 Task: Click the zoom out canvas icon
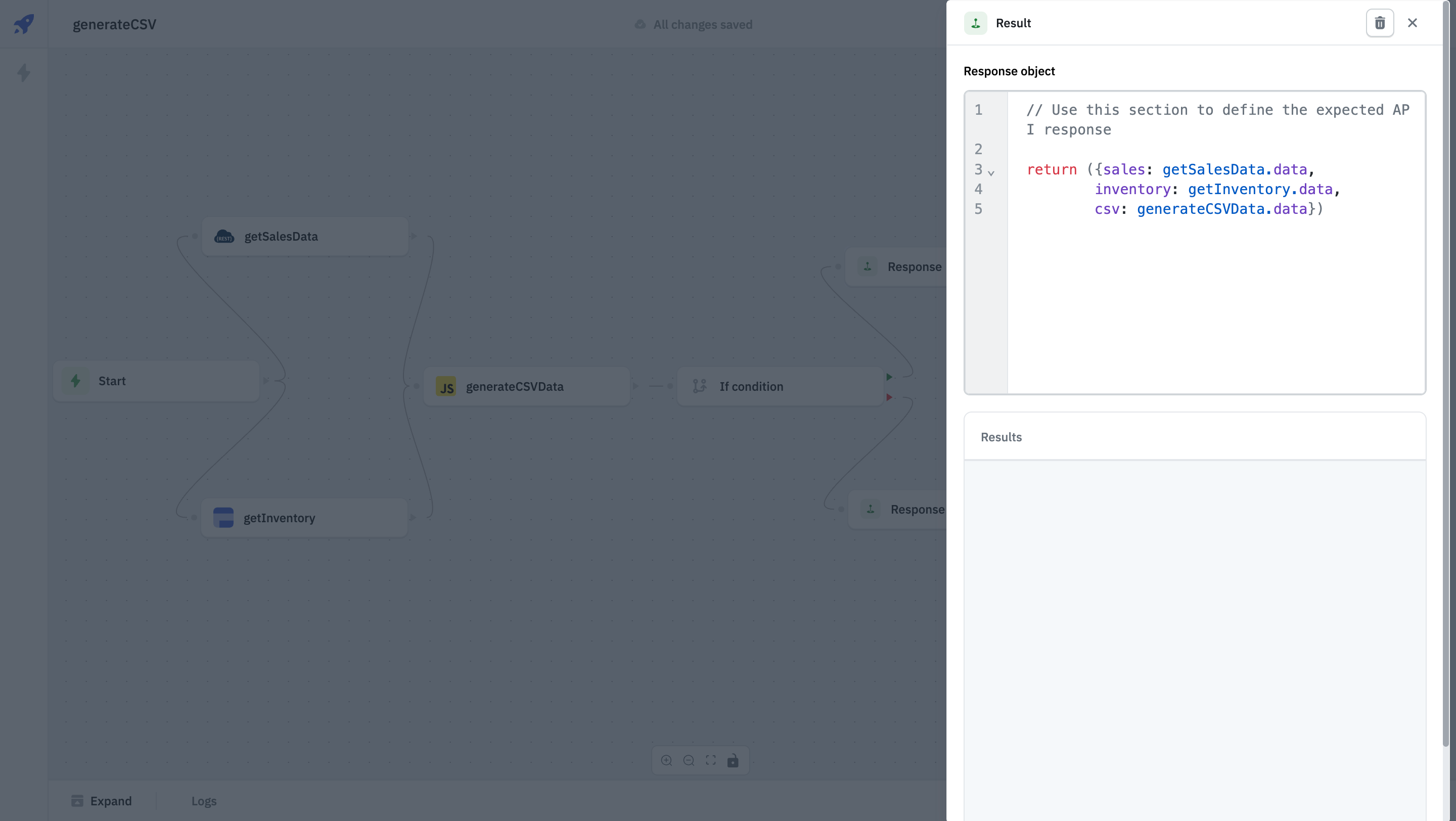[x=689, y=760]
